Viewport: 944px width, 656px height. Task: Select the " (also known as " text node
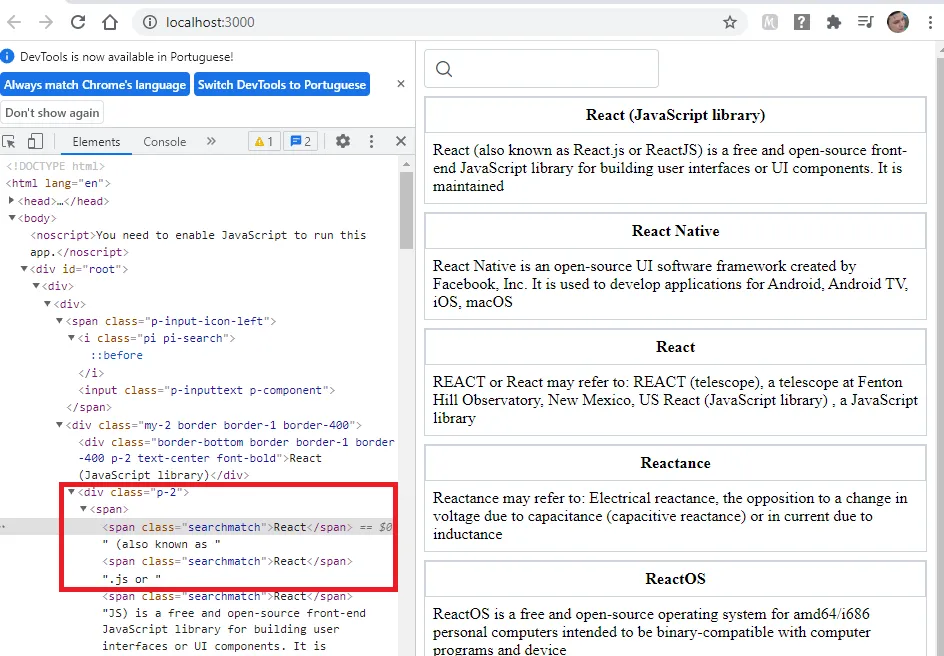point(161,544)
